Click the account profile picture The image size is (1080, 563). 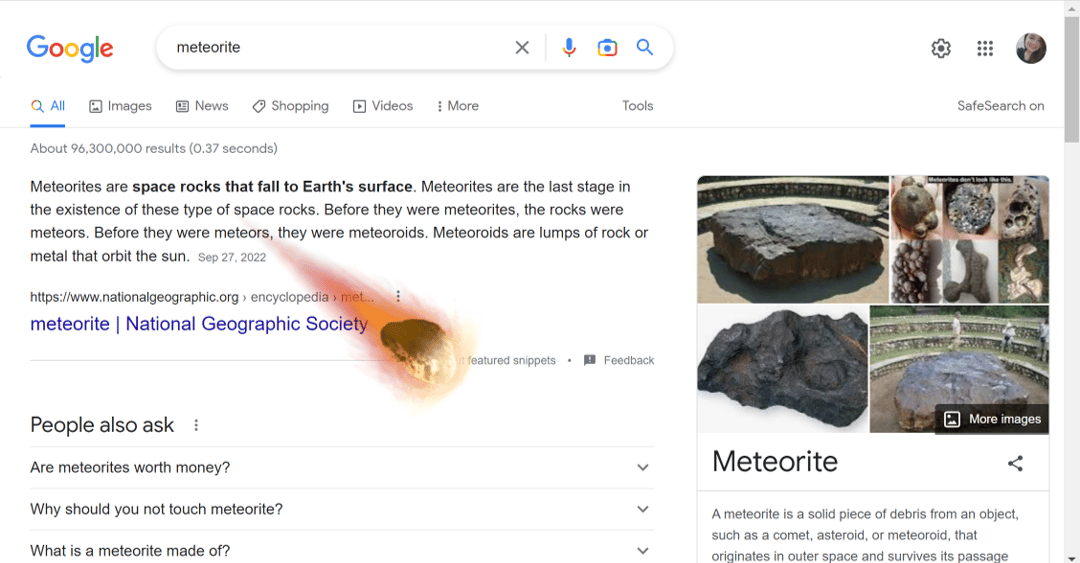pos(1031,48)
